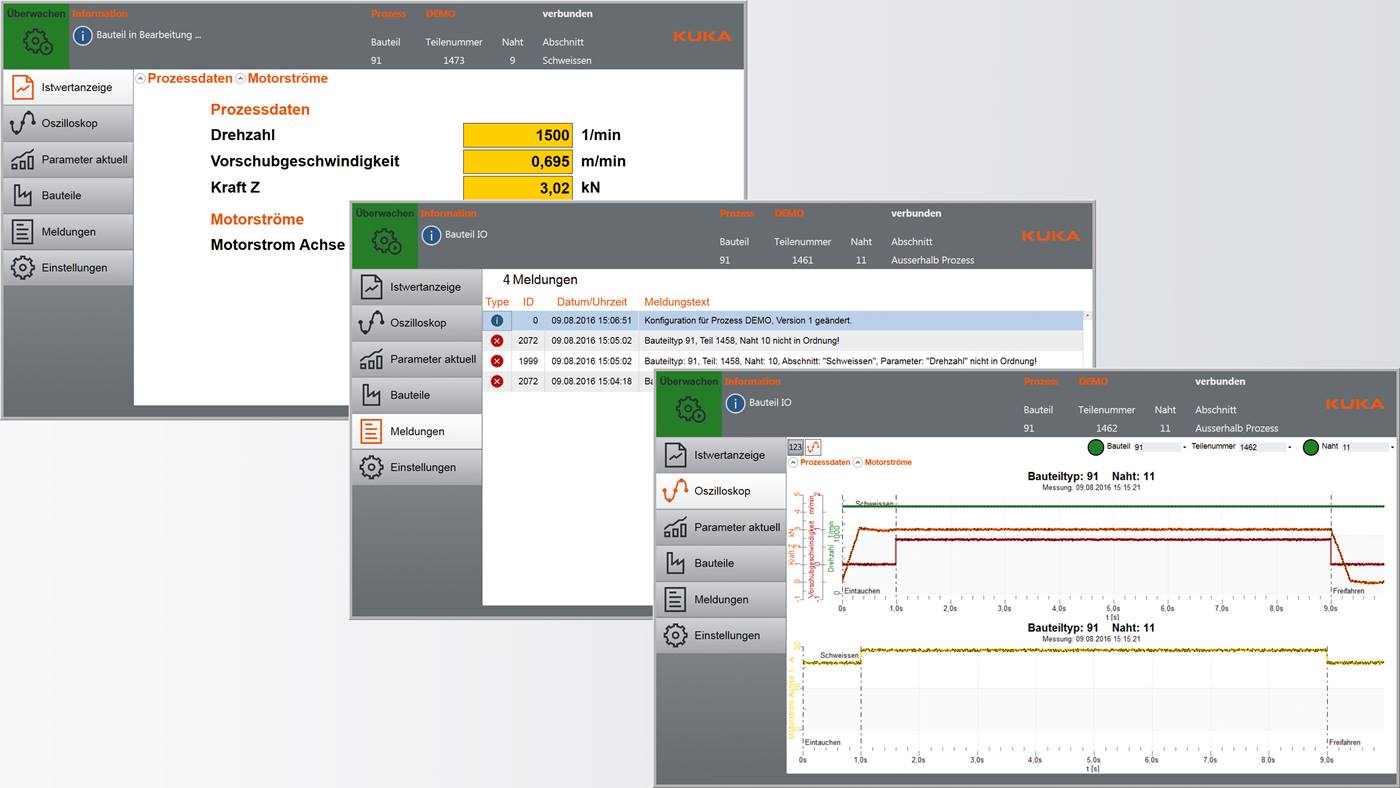Screen dimensions: 1400x788
Task: Toggle the green indicator next to Bauteil 91
Action: (x=1095, y=447)
